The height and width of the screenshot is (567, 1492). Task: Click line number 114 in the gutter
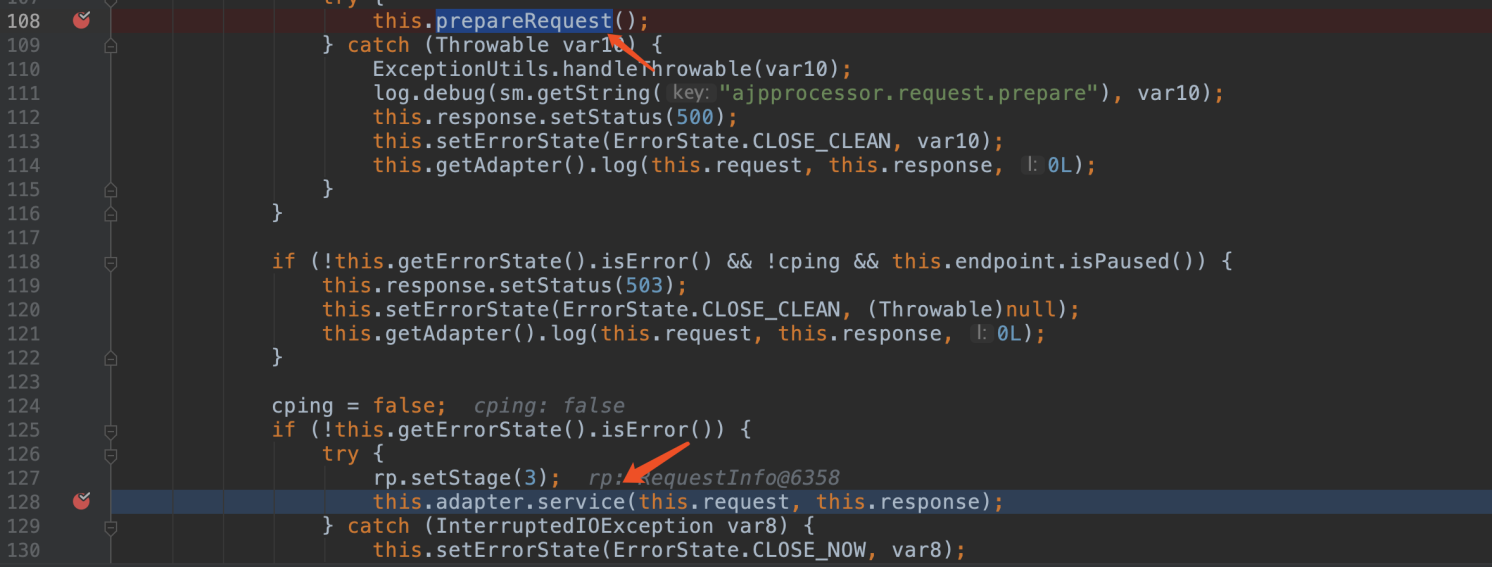tap(23, 165)
